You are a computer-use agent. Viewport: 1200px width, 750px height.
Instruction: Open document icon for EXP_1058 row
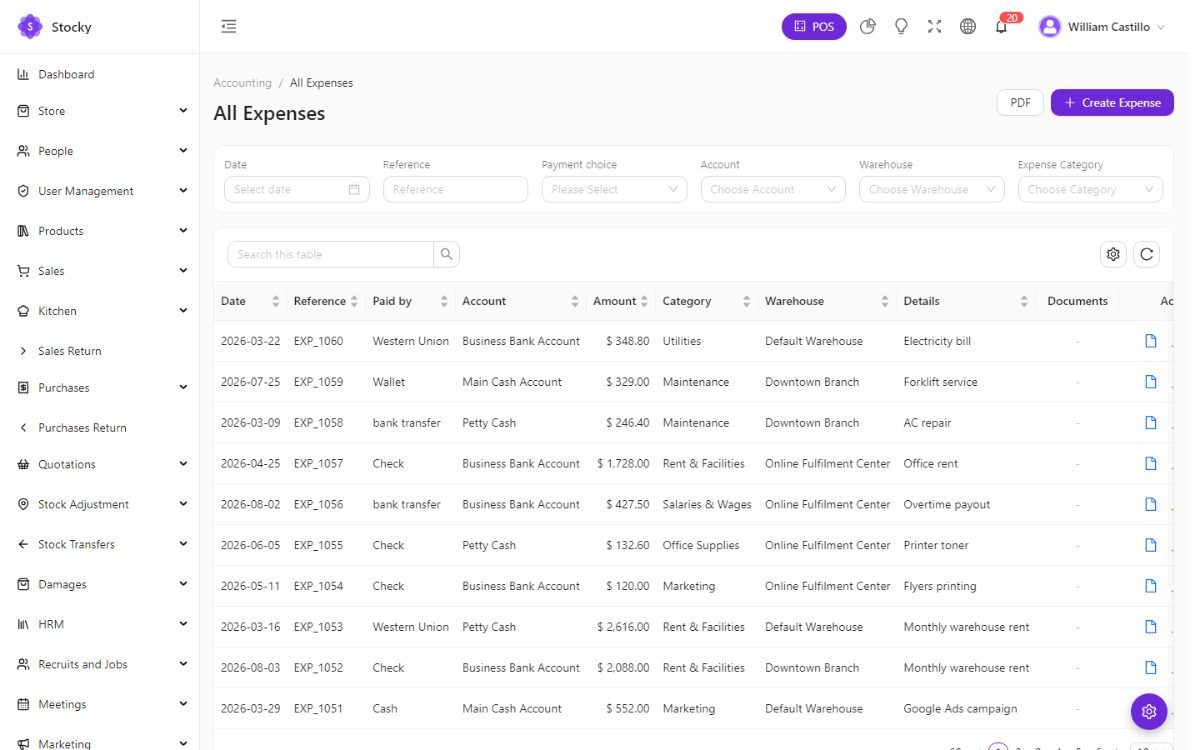click(1150, 423)
